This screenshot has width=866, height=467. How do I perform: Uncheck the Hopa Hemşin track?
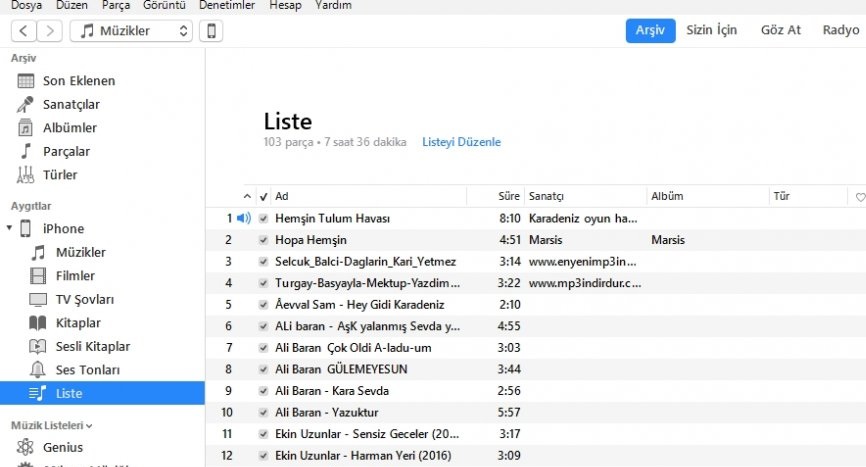click(263, 240)
